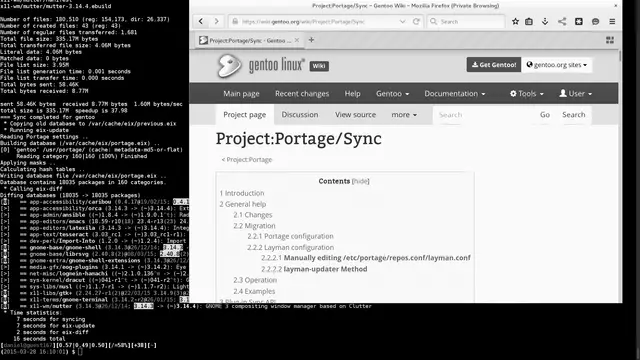
Task: Open the downloads arrow icon
Action: point(545,22)
